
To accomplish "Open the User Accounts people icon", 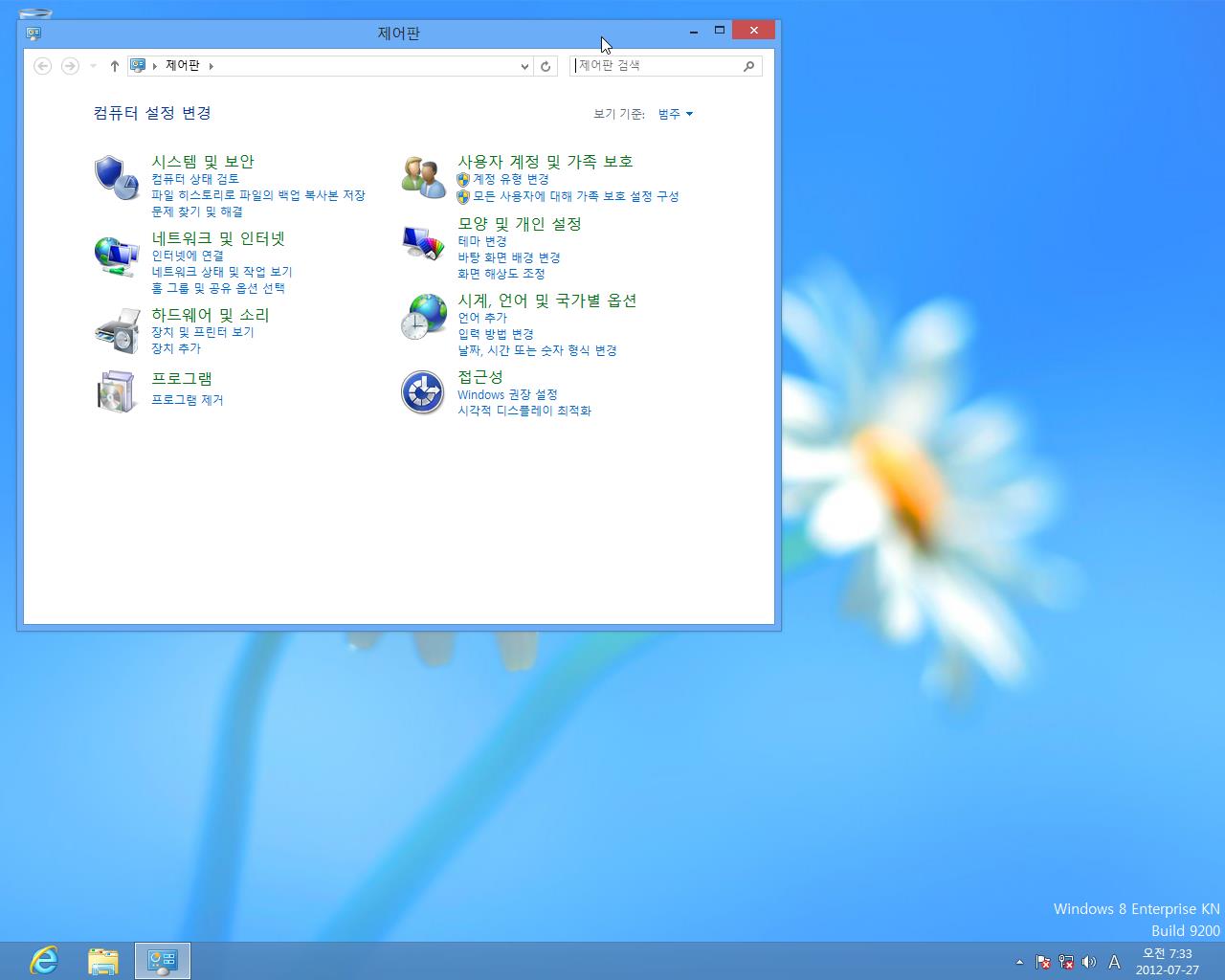I will 423,177.
